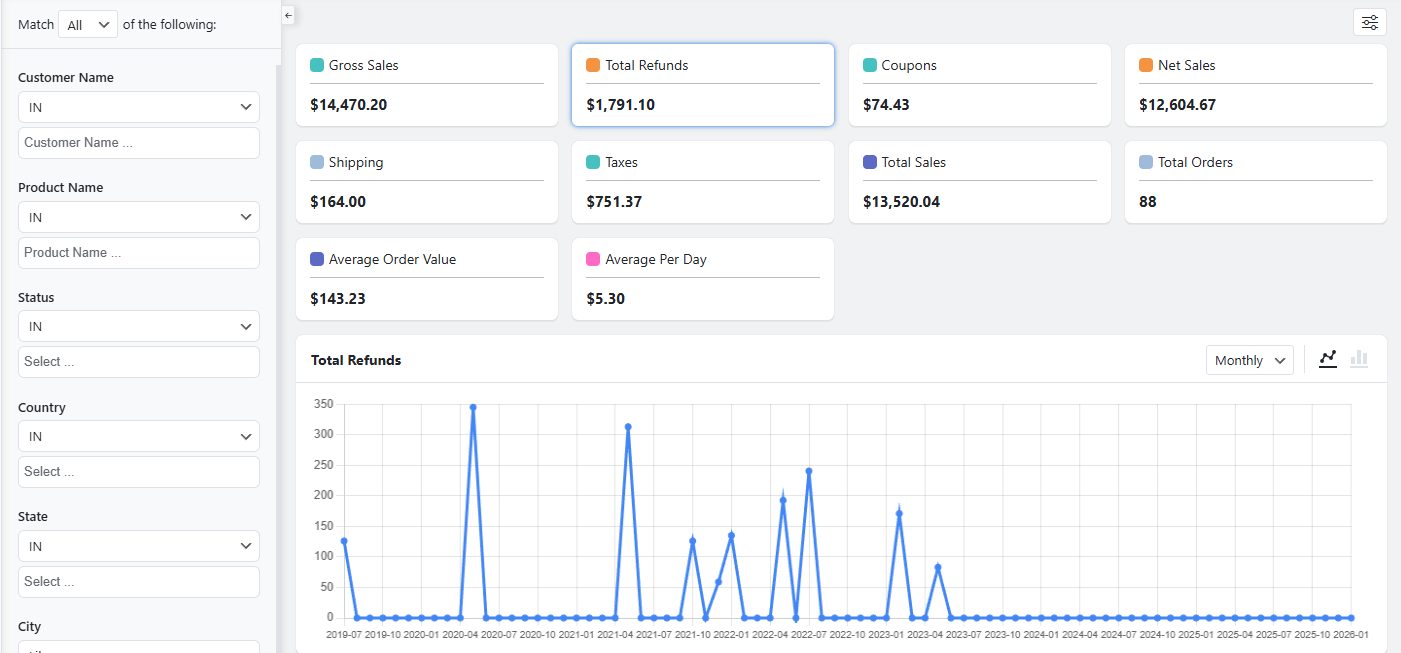Select the Average Order Value card
Viewport: 1401px width, 653px height.
(426, 279)
